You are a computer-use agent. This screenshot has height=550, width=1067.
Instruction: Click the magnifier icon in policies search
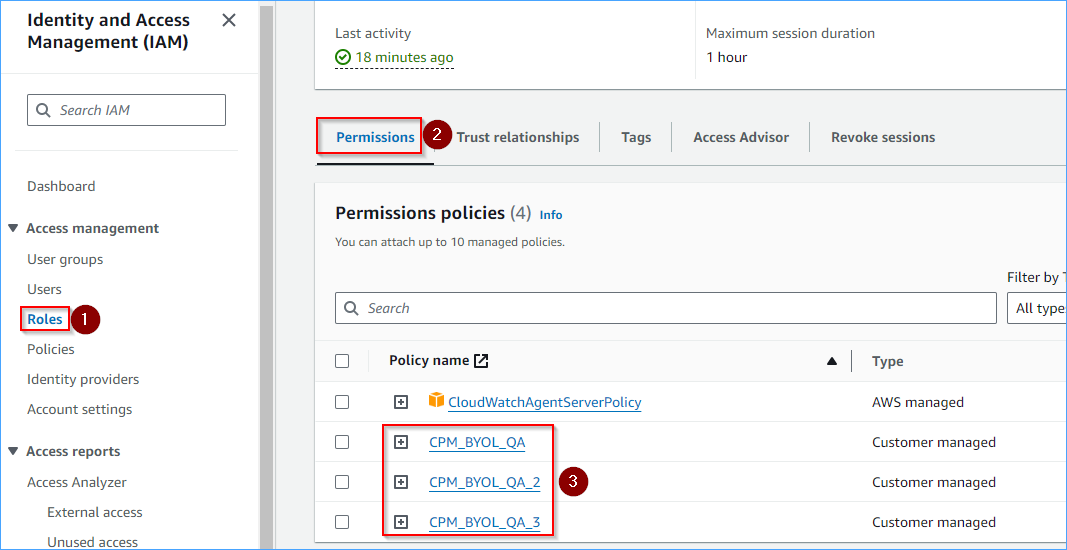tap(351, 308)
